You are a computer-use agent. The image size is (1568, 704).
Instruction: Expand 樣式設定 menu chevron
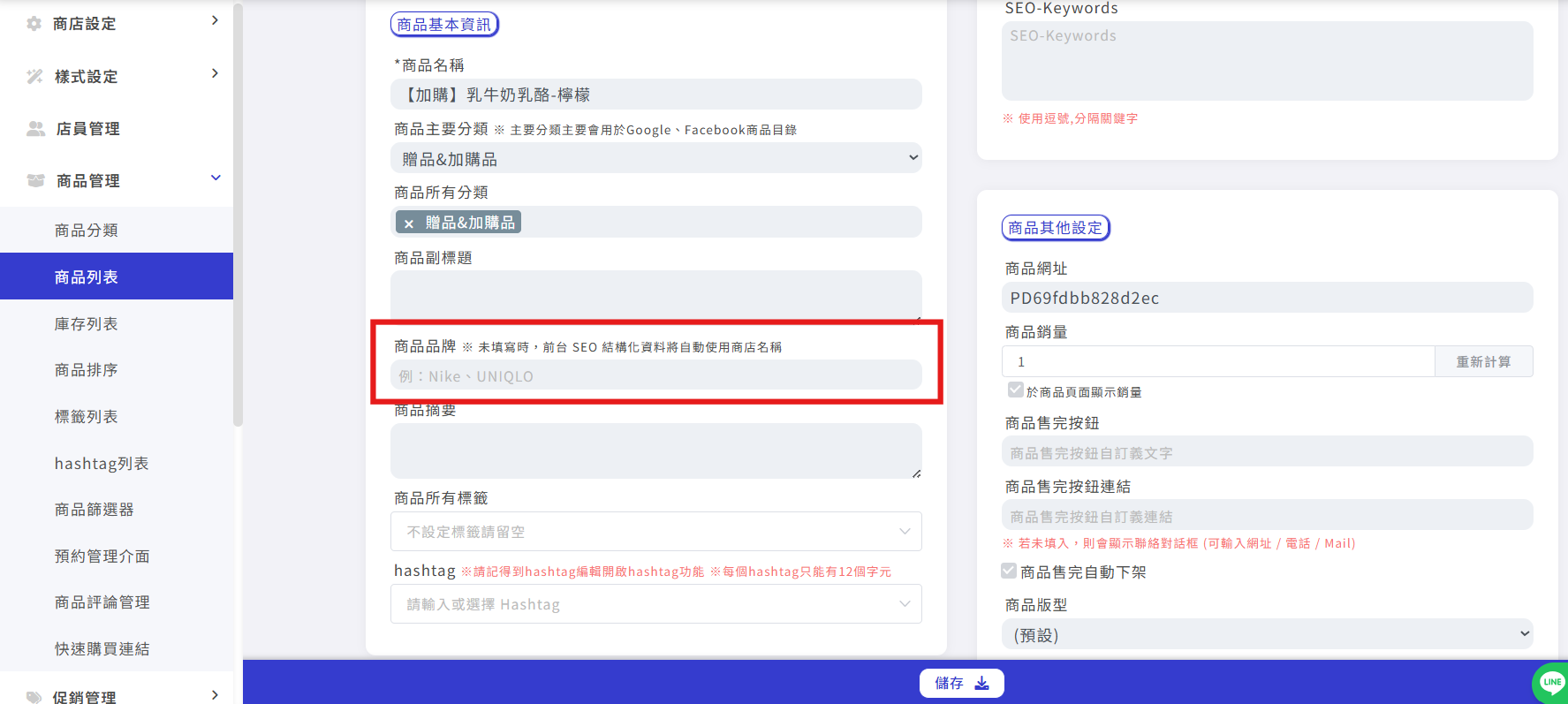coord(215,73)
